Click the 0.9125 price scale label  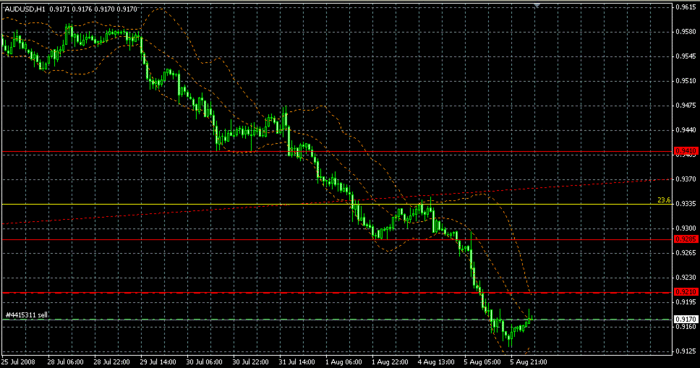[x=686, y=351]
